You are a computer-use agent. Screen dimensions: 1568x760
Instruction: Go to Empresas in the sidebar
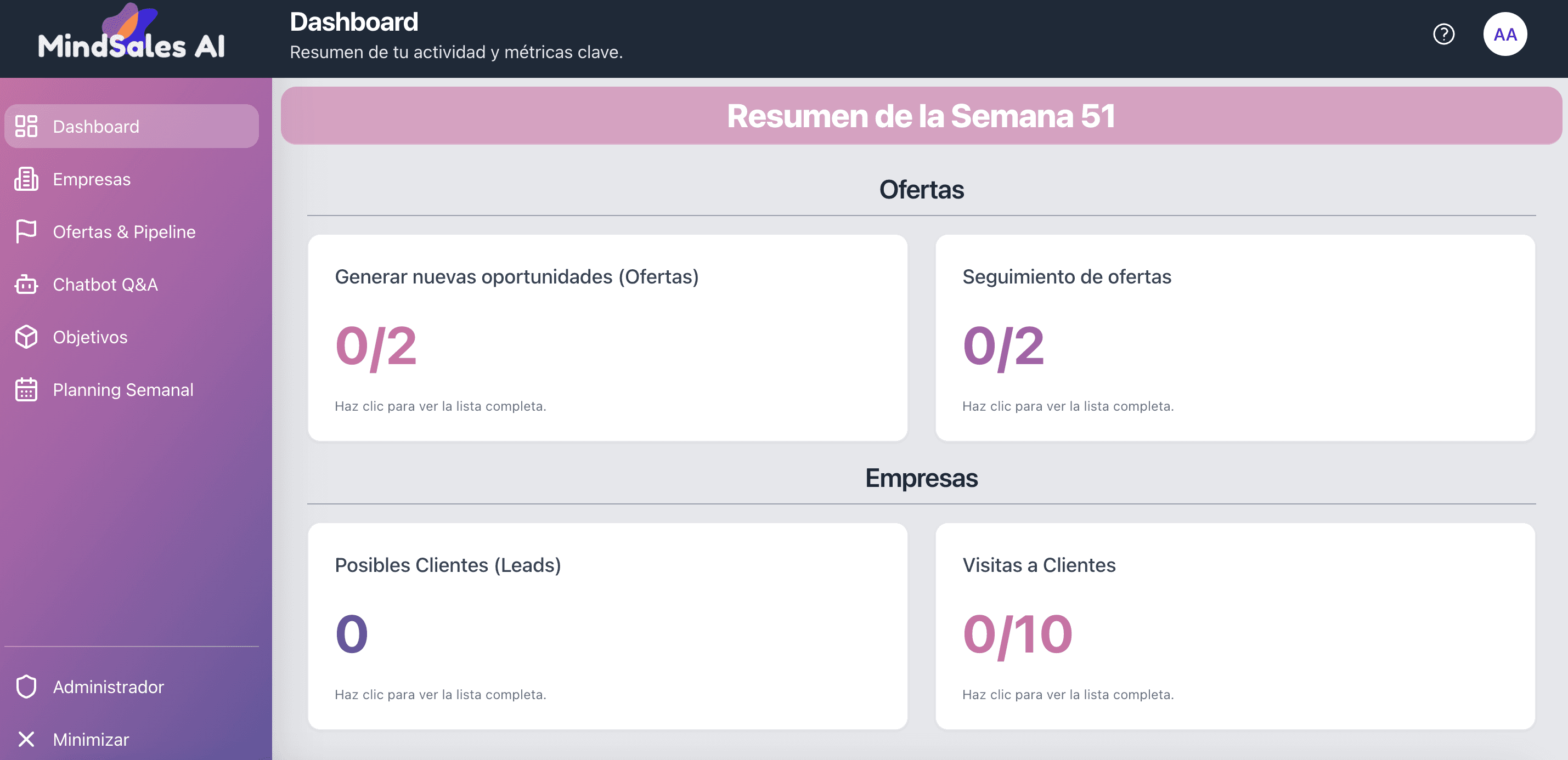click(91, 179)
